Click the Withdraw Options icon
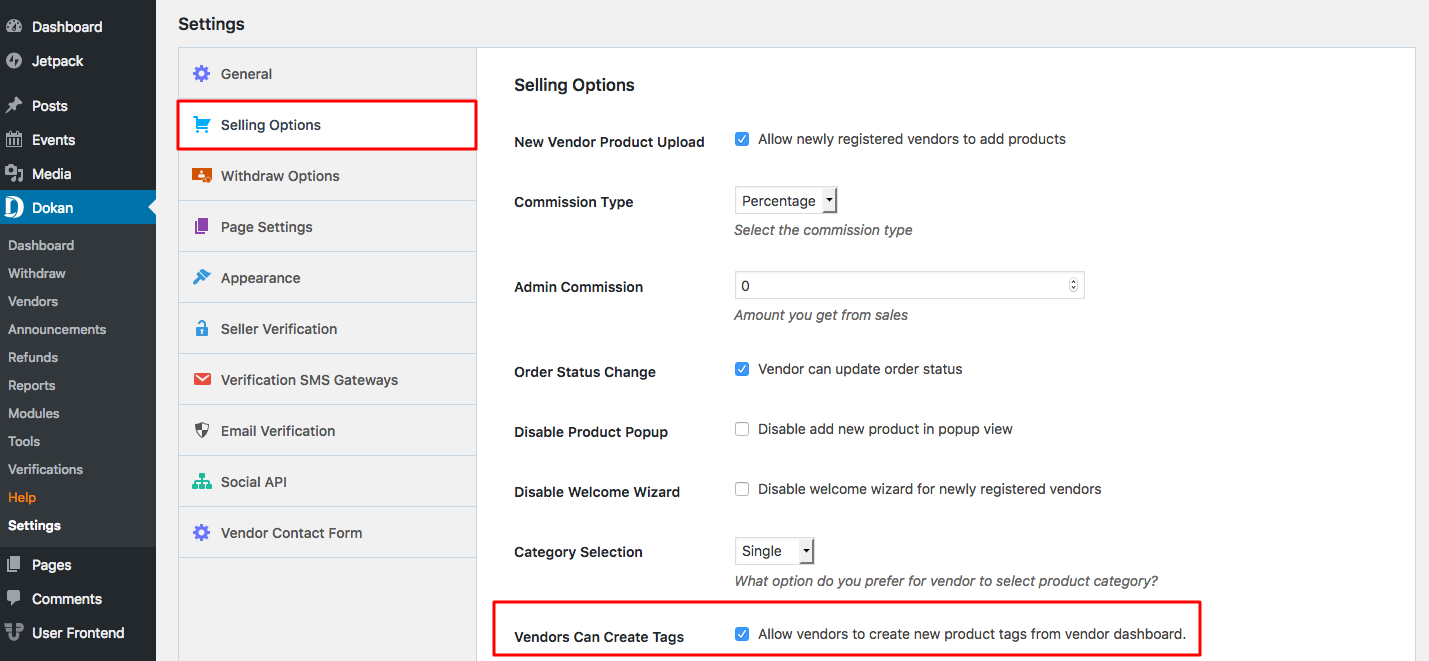Image resolution: width=1429 pixels, height=661 pixels. click(x=202, y=176)
